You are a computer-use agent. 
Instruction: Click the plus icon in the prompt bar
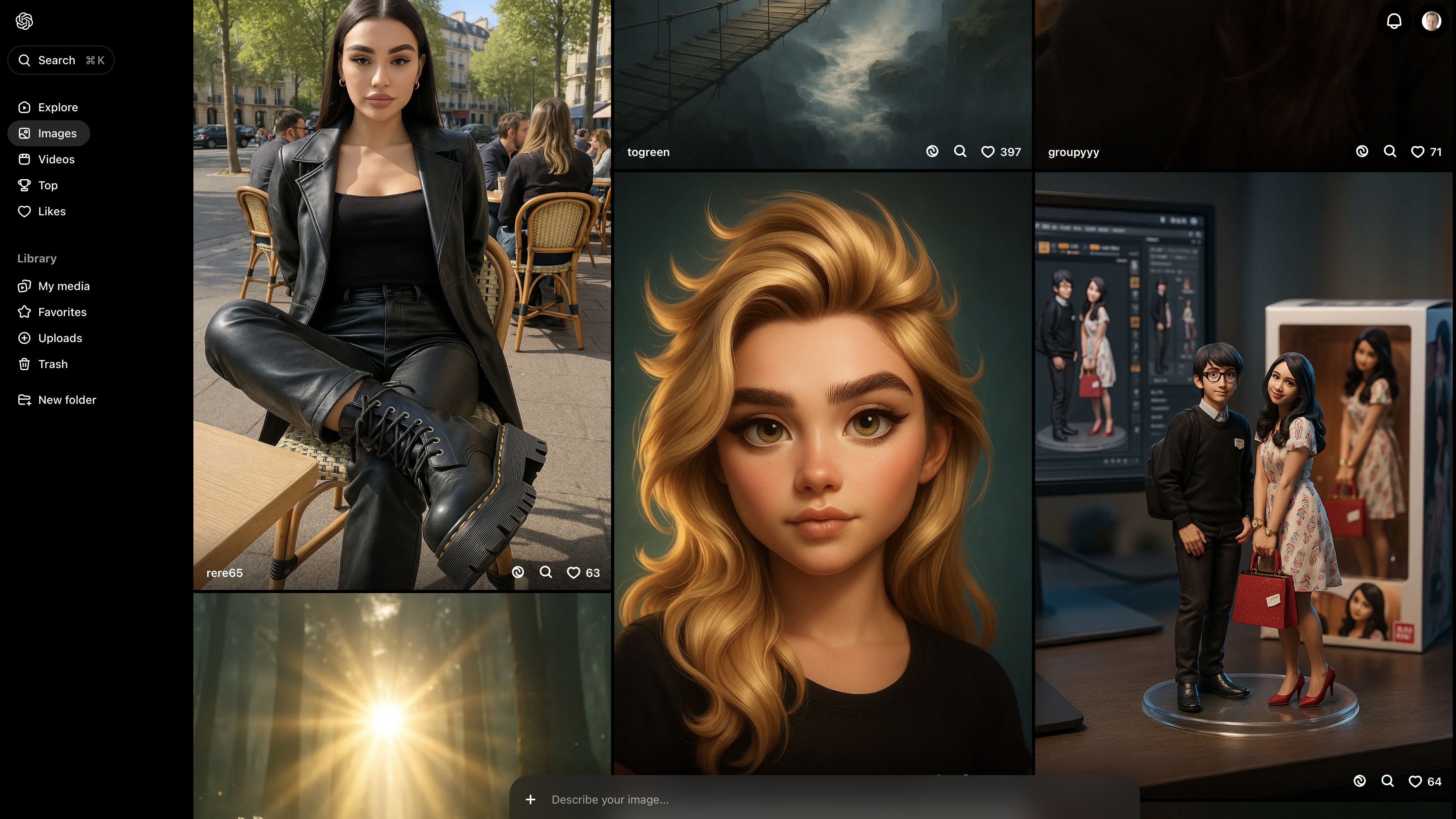click(x=530, y=799)
